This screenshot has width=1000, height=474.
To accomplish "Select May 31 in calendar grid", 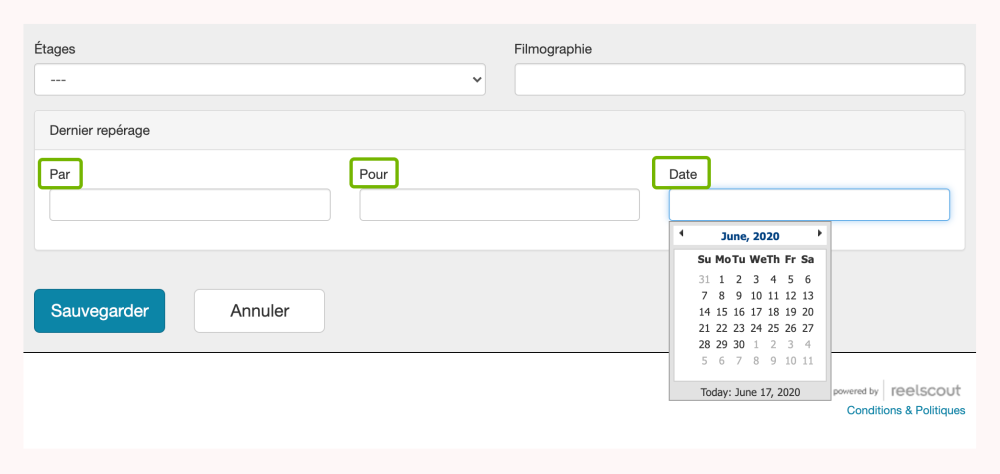I will (x=704, y=280).
